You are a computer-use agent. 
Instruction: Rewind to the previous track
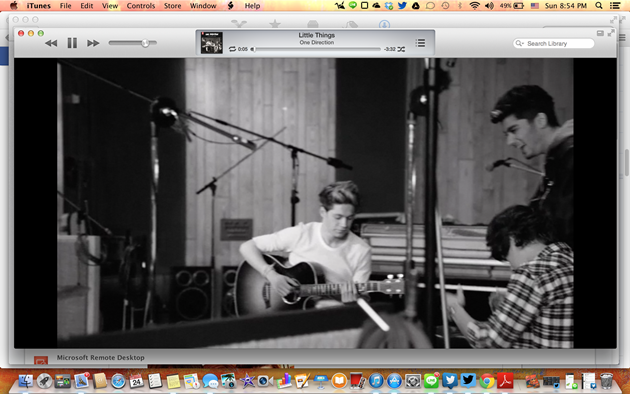[51, 43]
